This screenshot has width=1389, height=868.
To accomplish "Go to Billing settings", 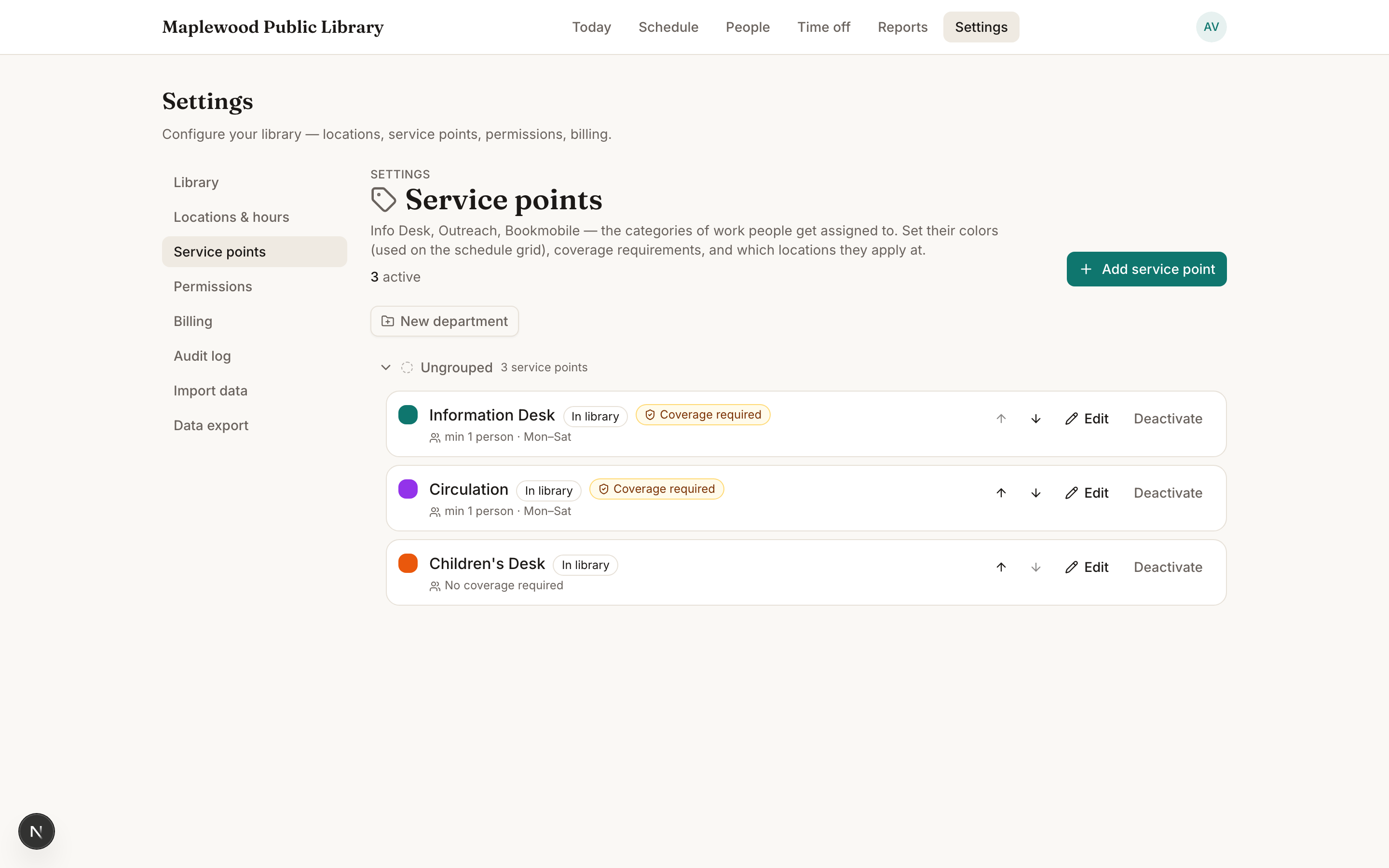I will tap(254, 321).
